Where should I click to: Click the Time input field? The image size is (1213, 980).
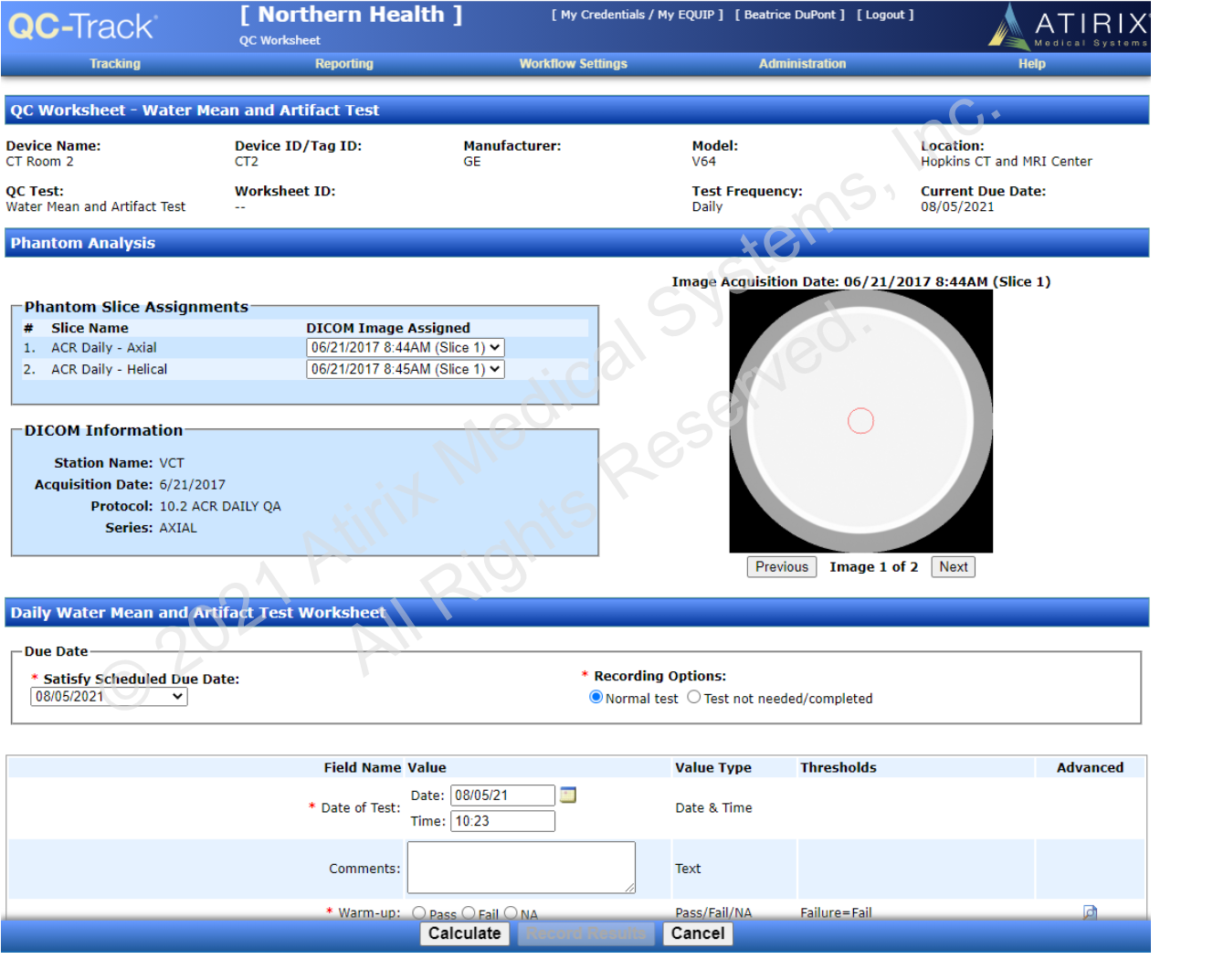pos(502,821)
